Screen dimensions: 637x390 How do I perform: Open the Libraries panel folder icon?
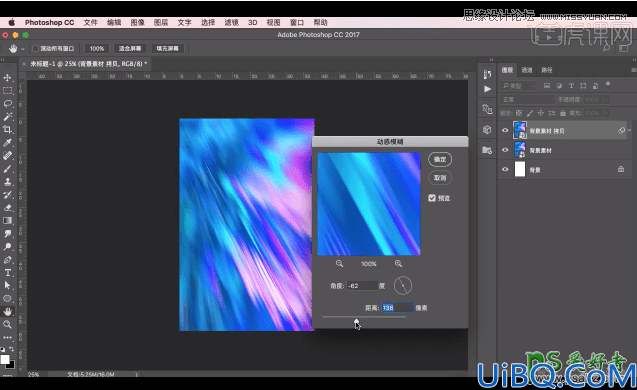click(487, 150)
